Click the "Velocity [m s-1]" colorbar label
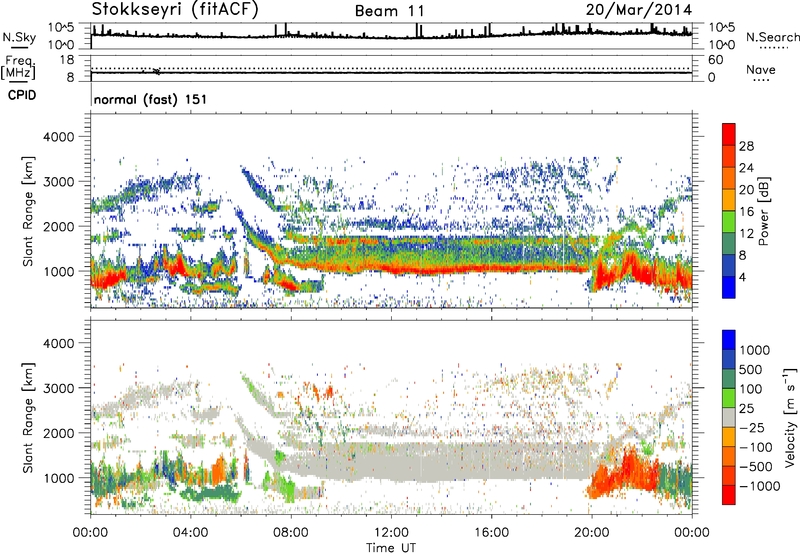Screen dimensions: 800x554 [790, 417]
